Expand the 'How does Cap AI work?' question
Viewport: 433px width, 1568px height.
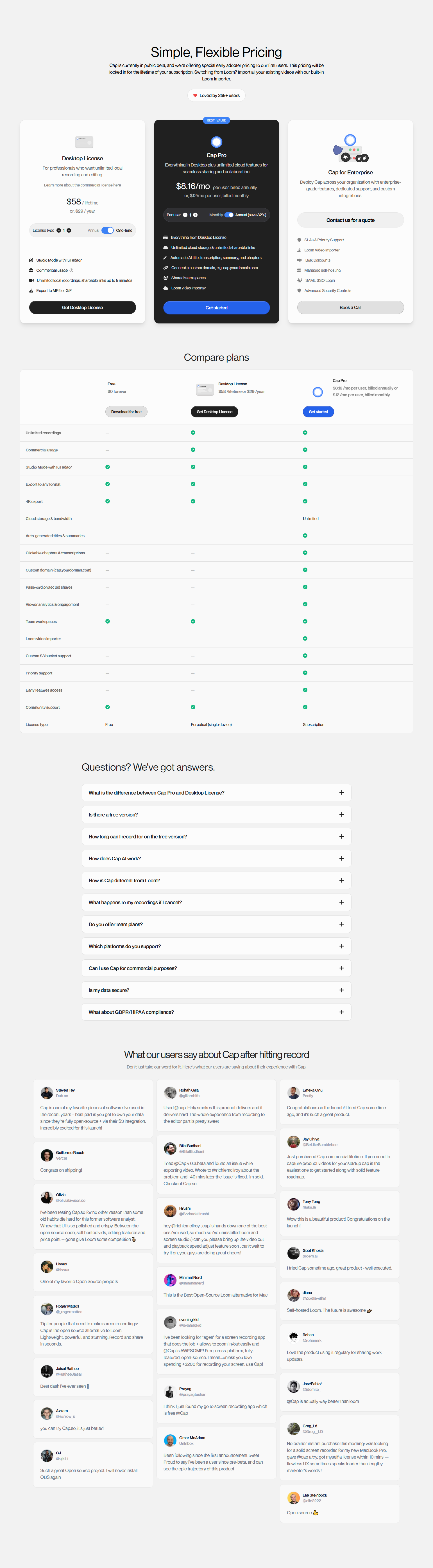click(x=216, y=858)
